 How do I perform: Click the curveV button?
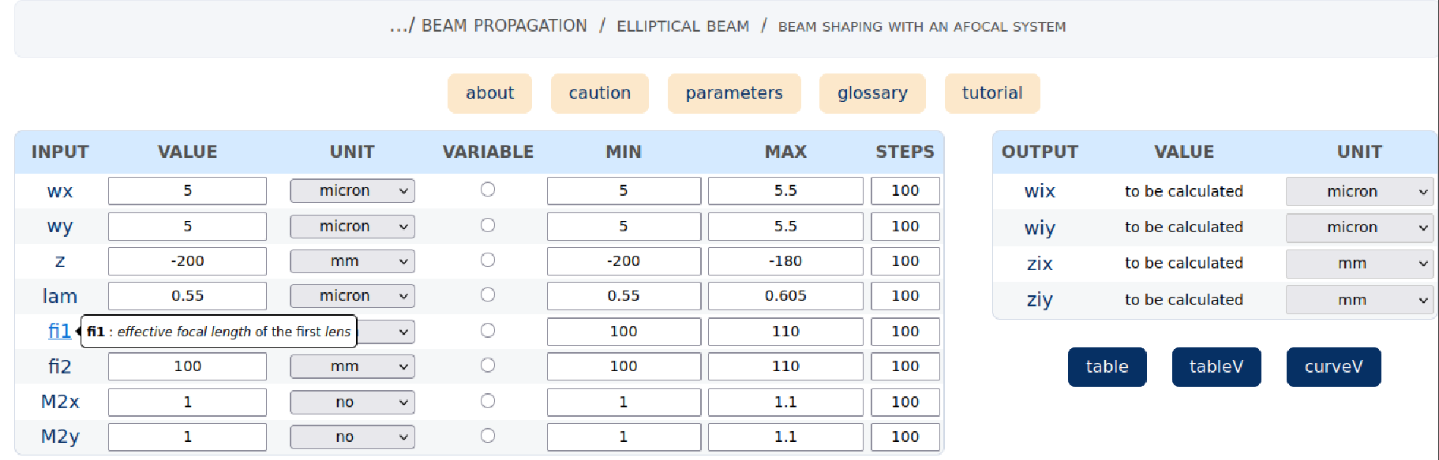[x=1334, y=367]
